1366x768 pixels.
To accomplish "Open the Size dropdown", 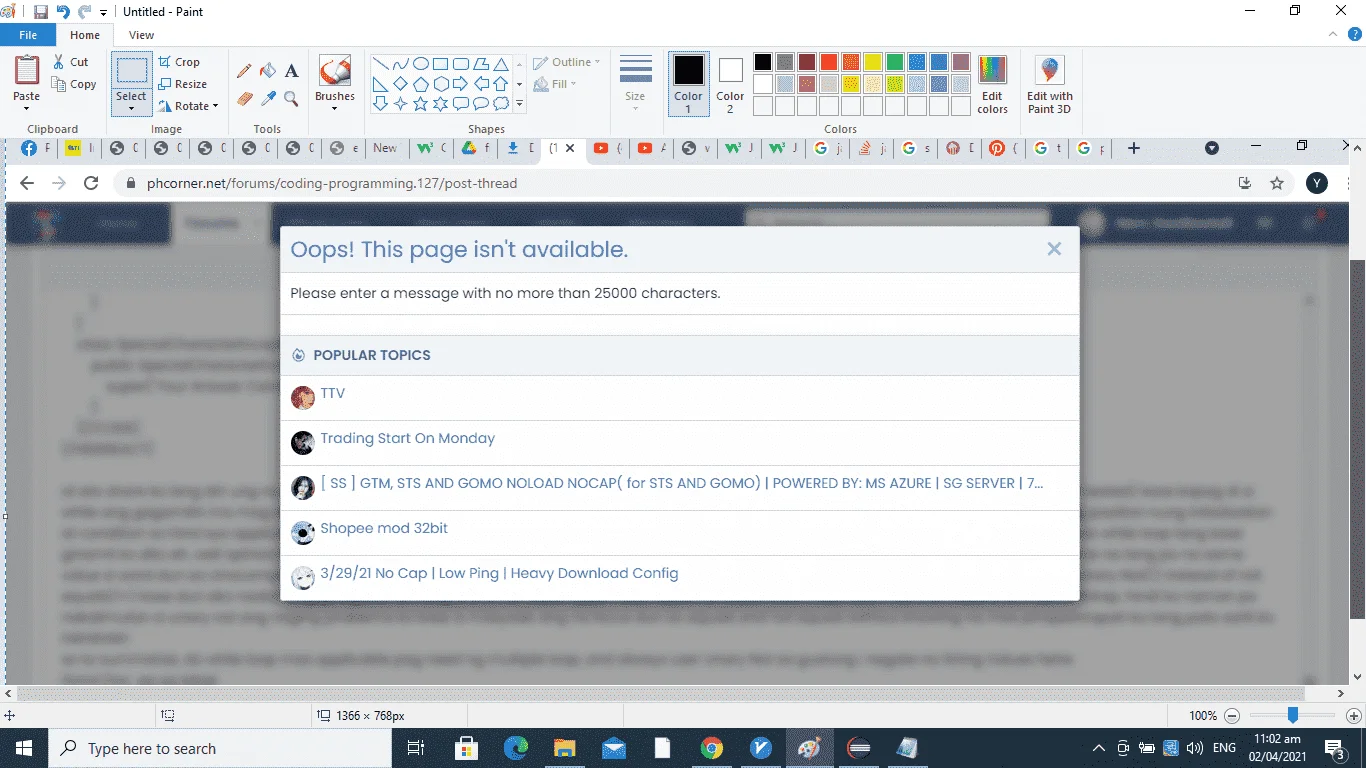I will coord(635,83).
